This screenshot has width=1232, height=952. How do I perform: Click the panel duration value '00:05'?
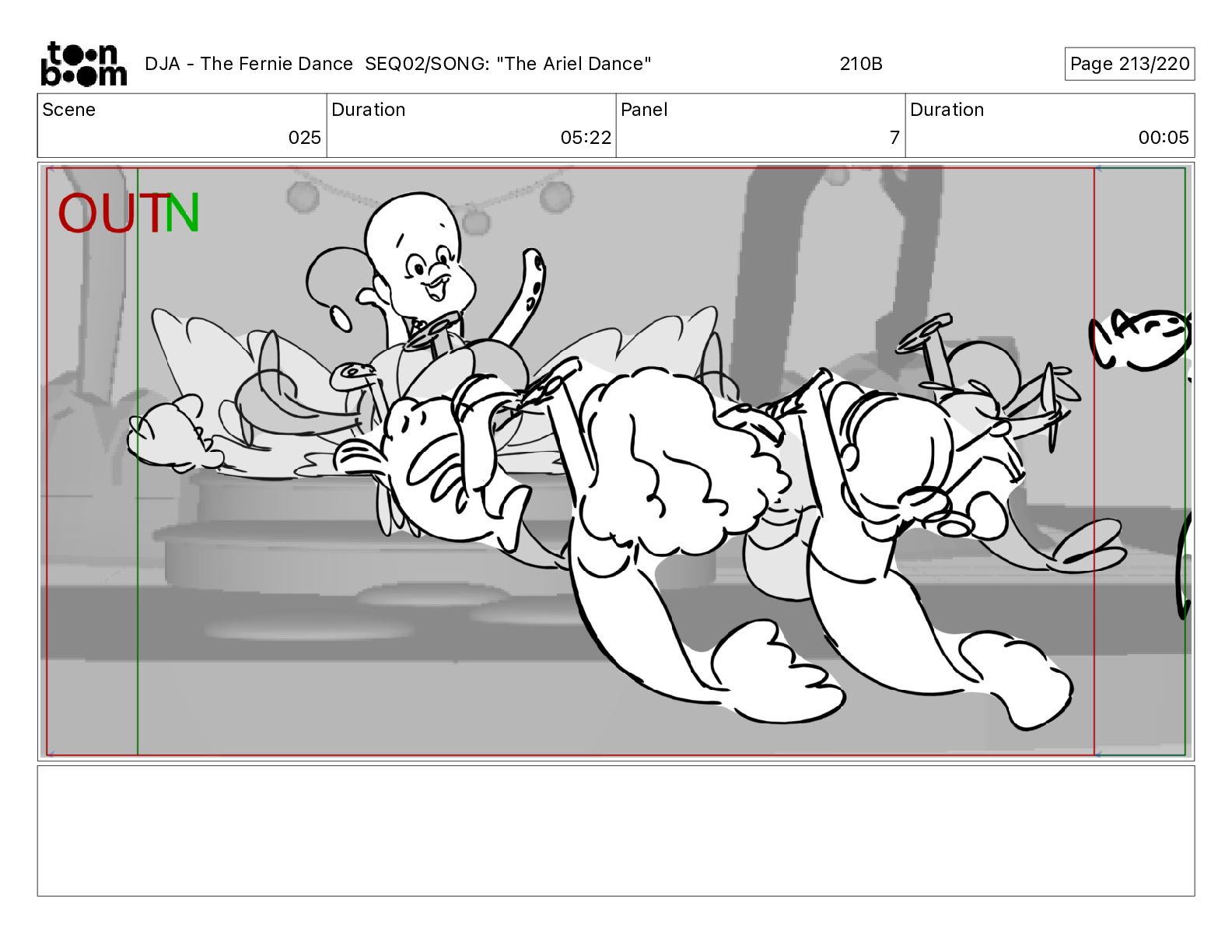1164,138
